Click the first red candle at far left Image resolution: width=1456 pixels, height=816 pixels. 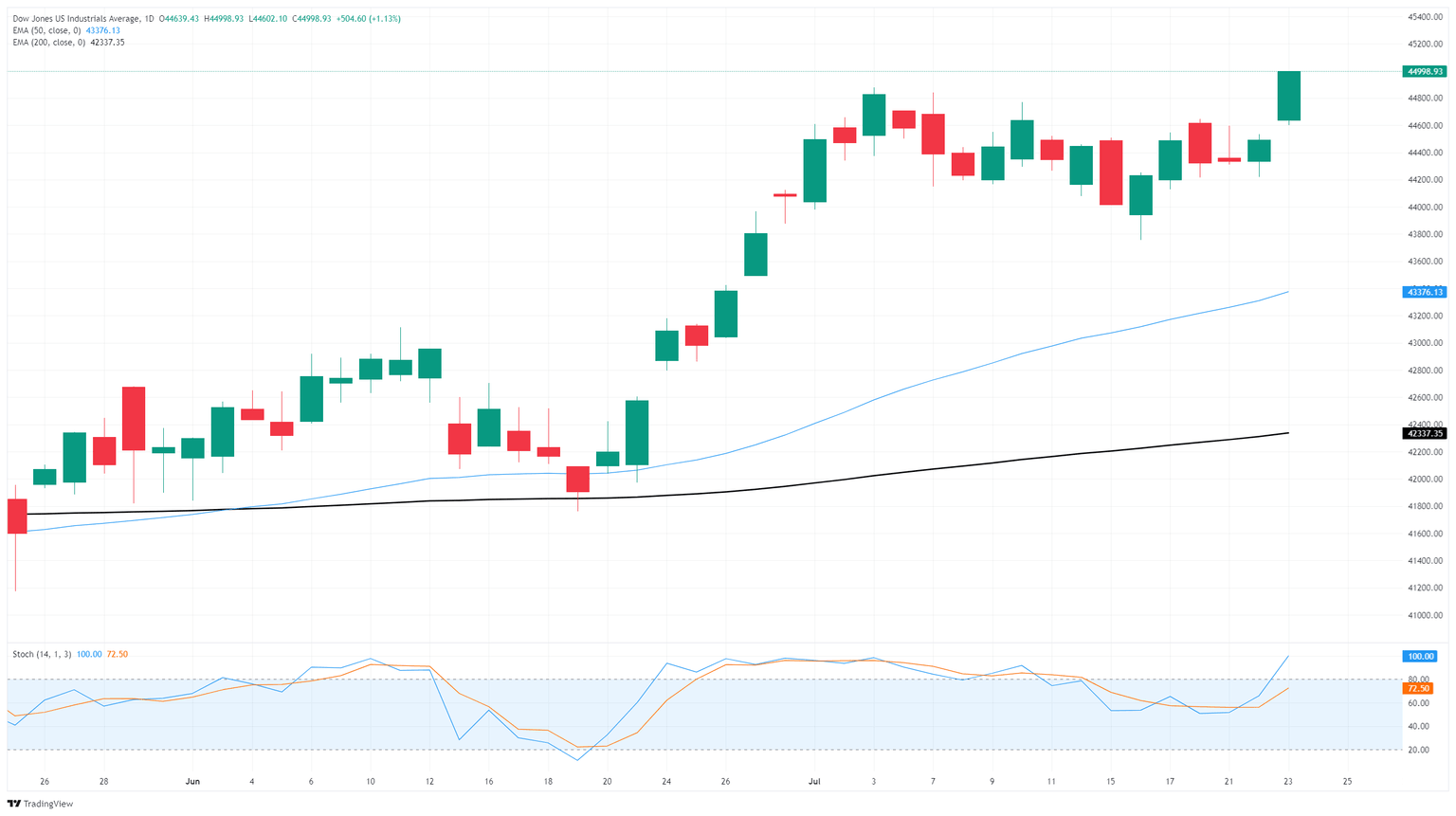pos(17,517)
